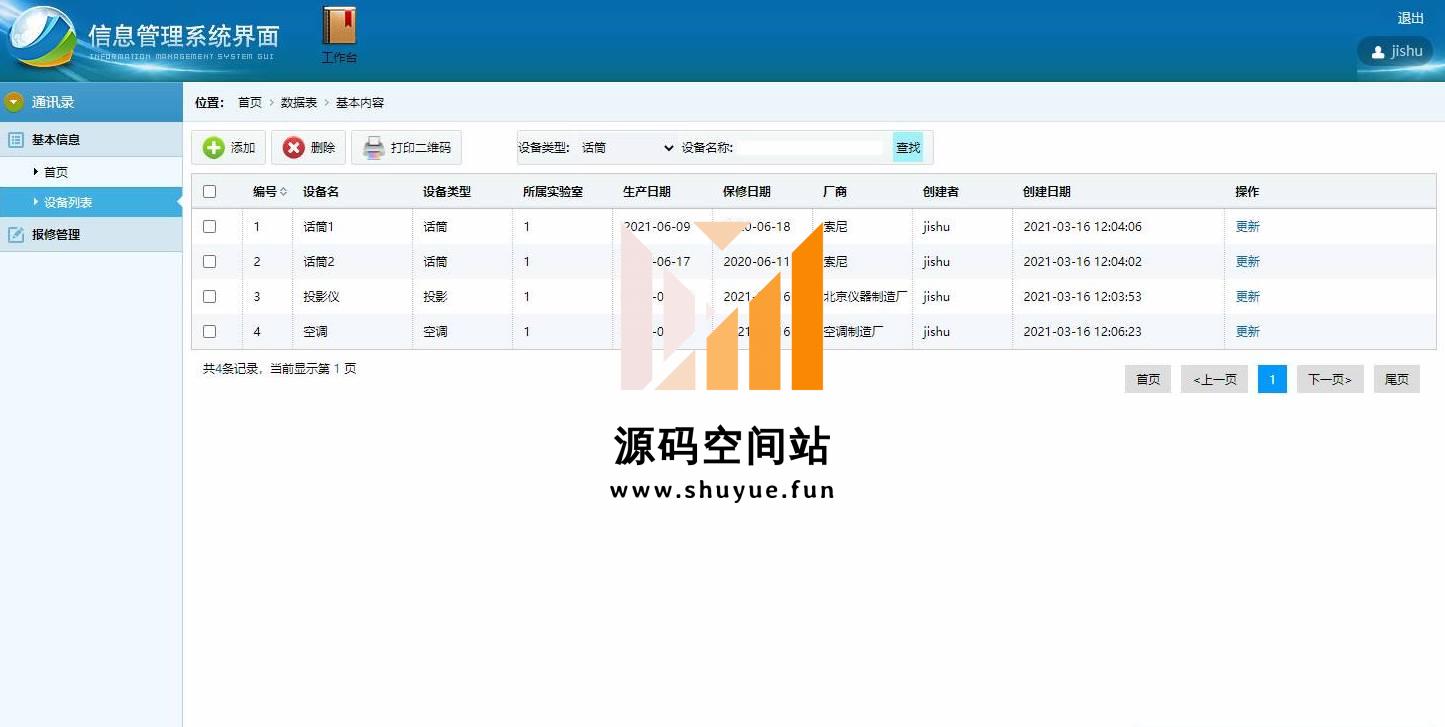Screen dimensions: 1445x727
Task: Click the 北京仪器制造厂 manufacturer cell
Action: click(x=865, y=297)
